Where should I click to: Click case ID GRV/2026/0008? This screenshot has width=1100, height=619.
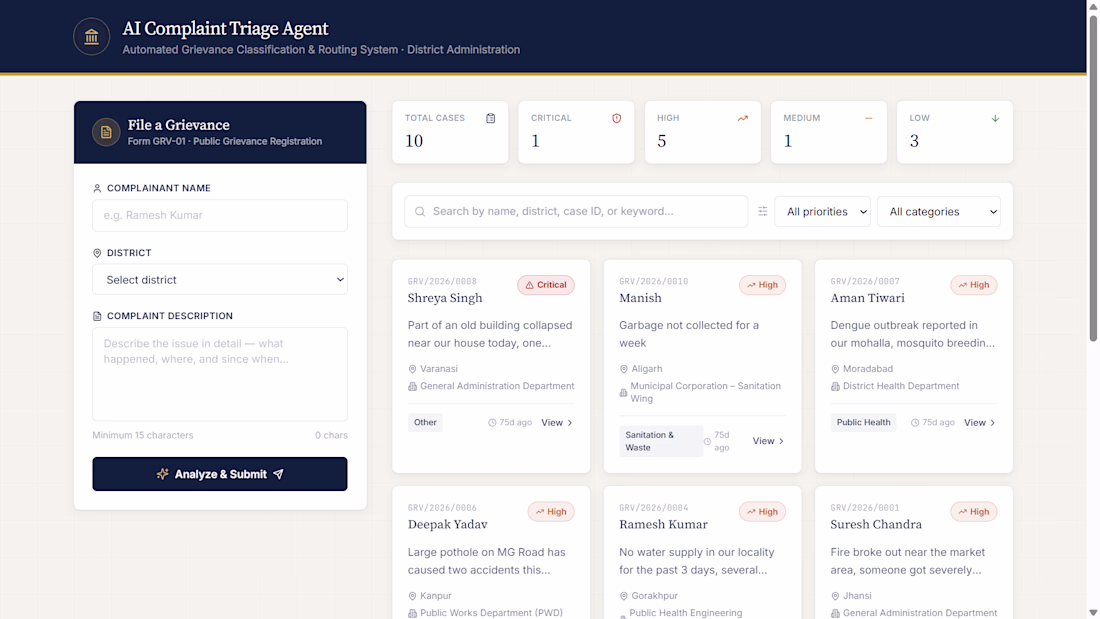442,281
